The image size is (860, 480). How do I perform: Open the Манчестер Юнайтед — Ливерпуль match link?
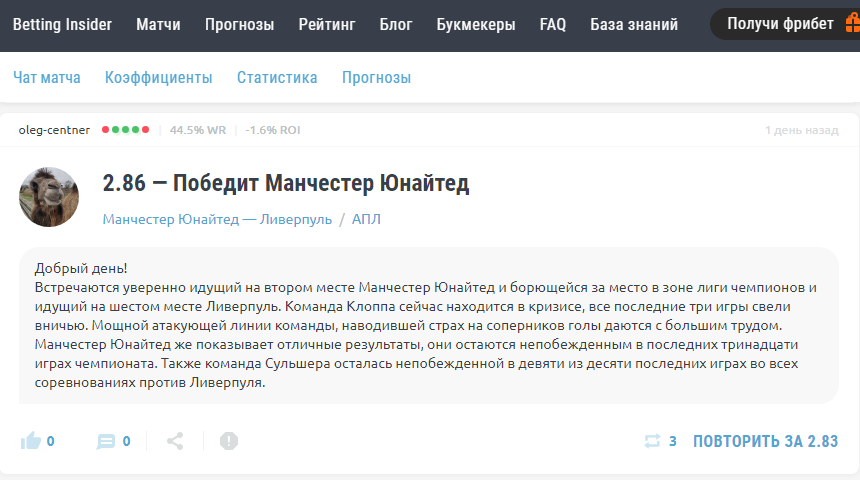pos(217,219)
